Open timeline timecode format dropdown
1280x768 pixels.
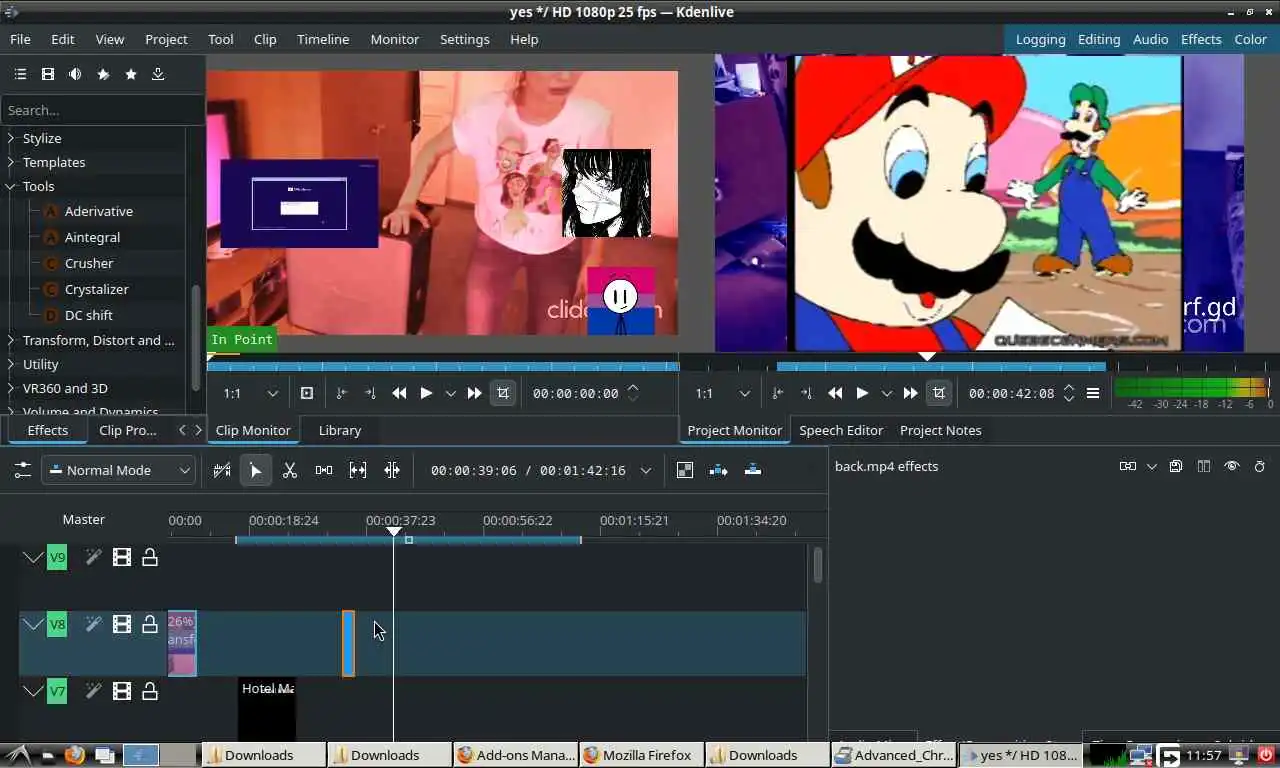point(646,471)
